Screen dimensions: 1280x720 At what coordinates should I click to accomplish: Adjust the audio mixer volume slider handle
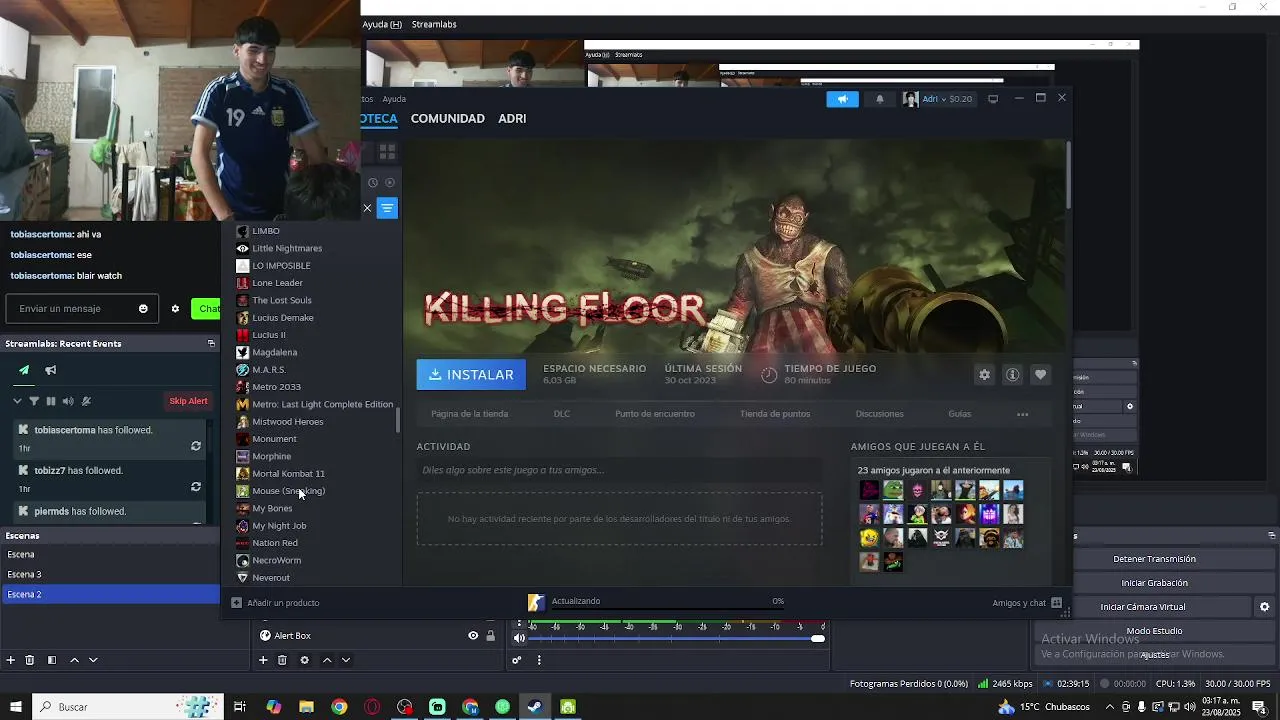click(818, 638)
